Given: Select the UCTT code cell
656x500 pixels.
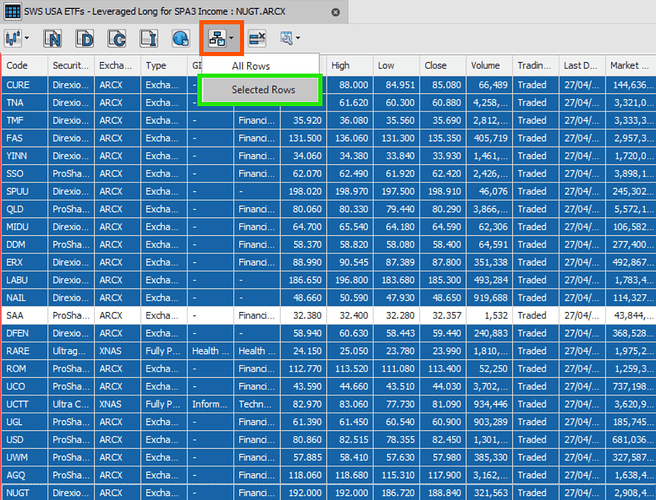Looking at the screenshot, I should click(x=25, y=404).
